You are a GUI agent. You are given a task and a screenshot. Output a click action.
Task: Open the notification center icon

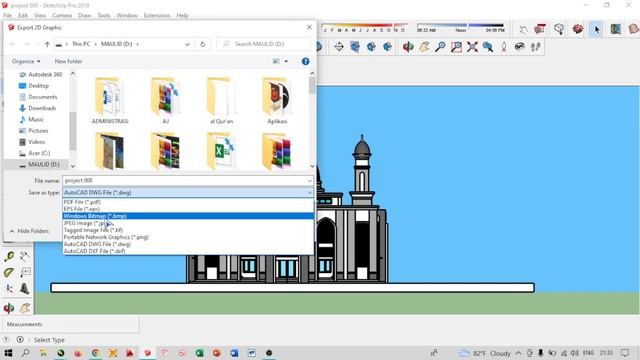[x=625, y=353]
